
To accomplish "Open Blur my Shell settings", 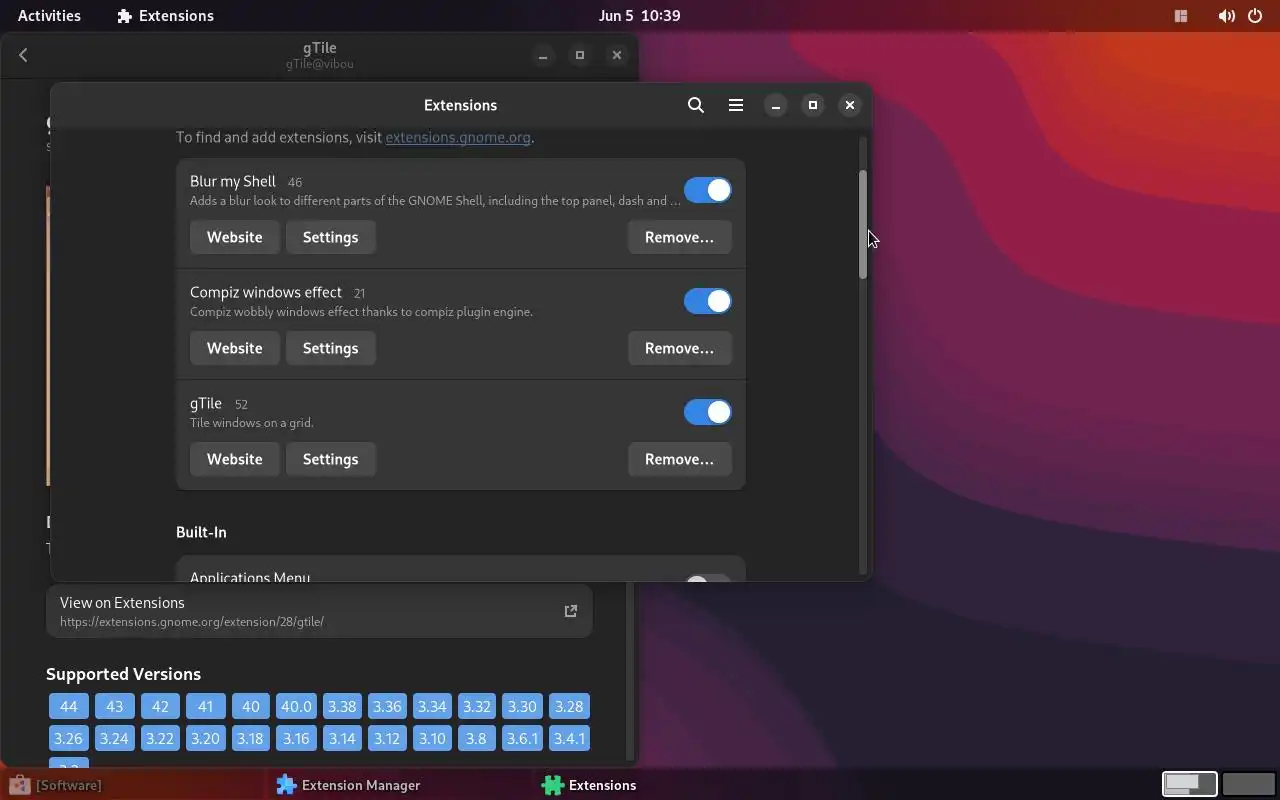I will pyautogui.click(x=330, y=237).
